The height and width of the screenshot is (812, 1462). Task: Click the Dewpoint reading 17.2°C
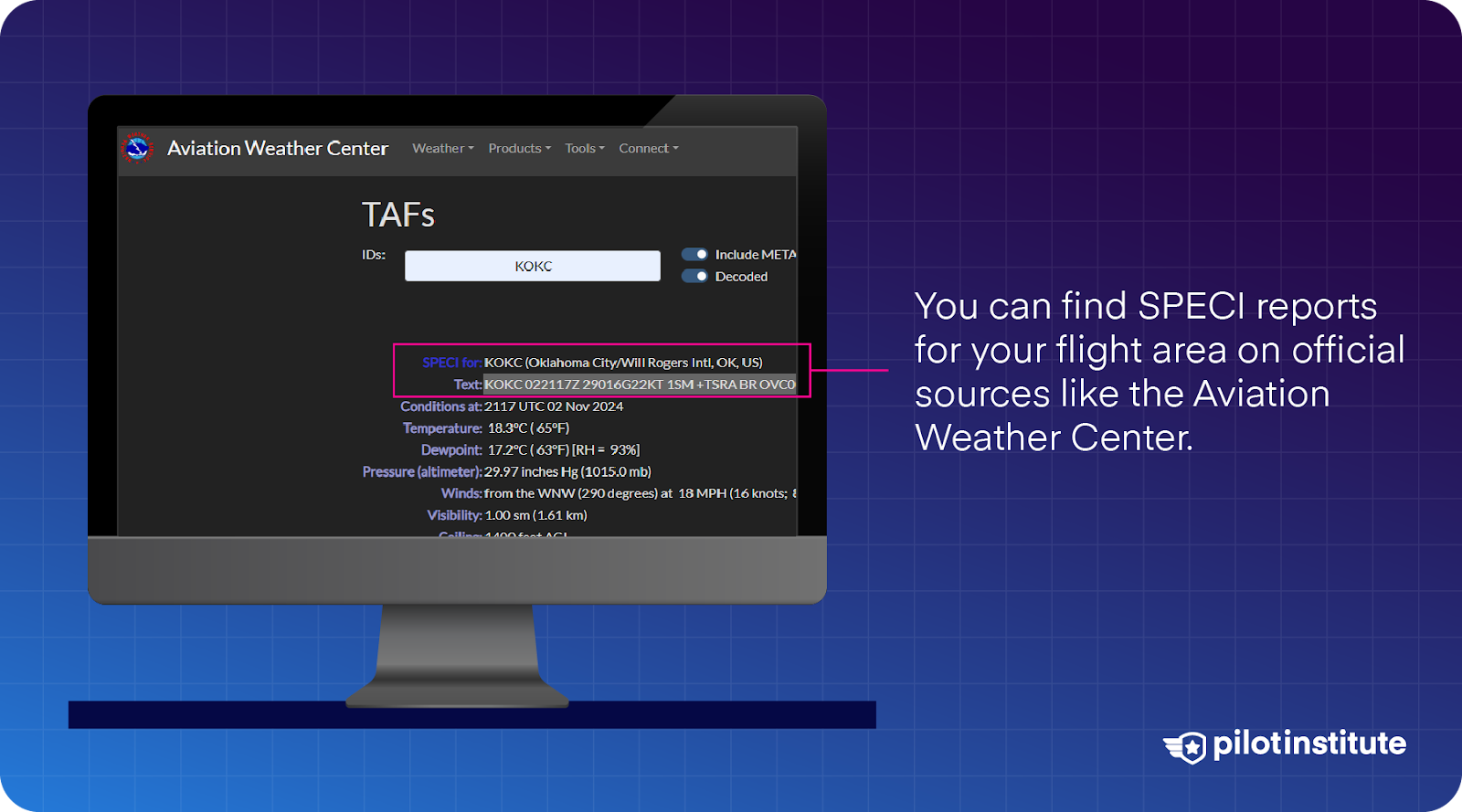click(x=563, y=450)
